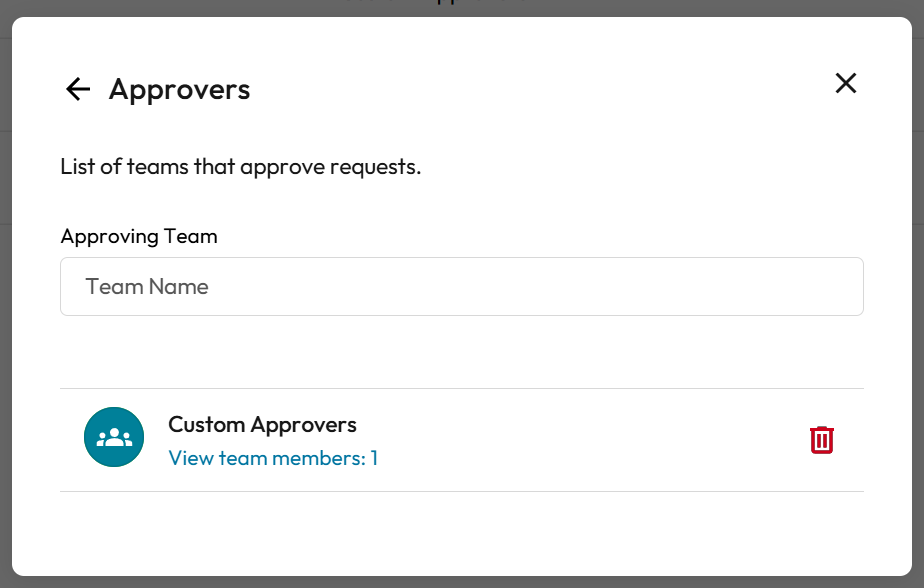The image size is (924, 588).
Task: Click the dimmed backdrop right of the dialog
Action: (918, 300)
